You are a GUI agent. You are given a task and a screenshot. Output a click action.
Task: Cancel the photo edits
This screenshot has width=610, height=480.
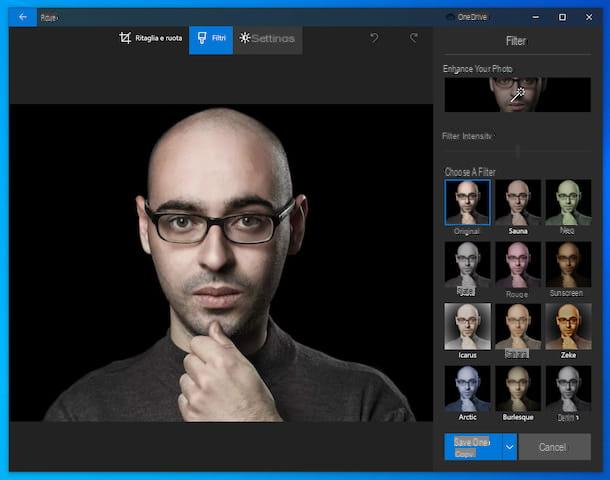[x=555, y=447]
